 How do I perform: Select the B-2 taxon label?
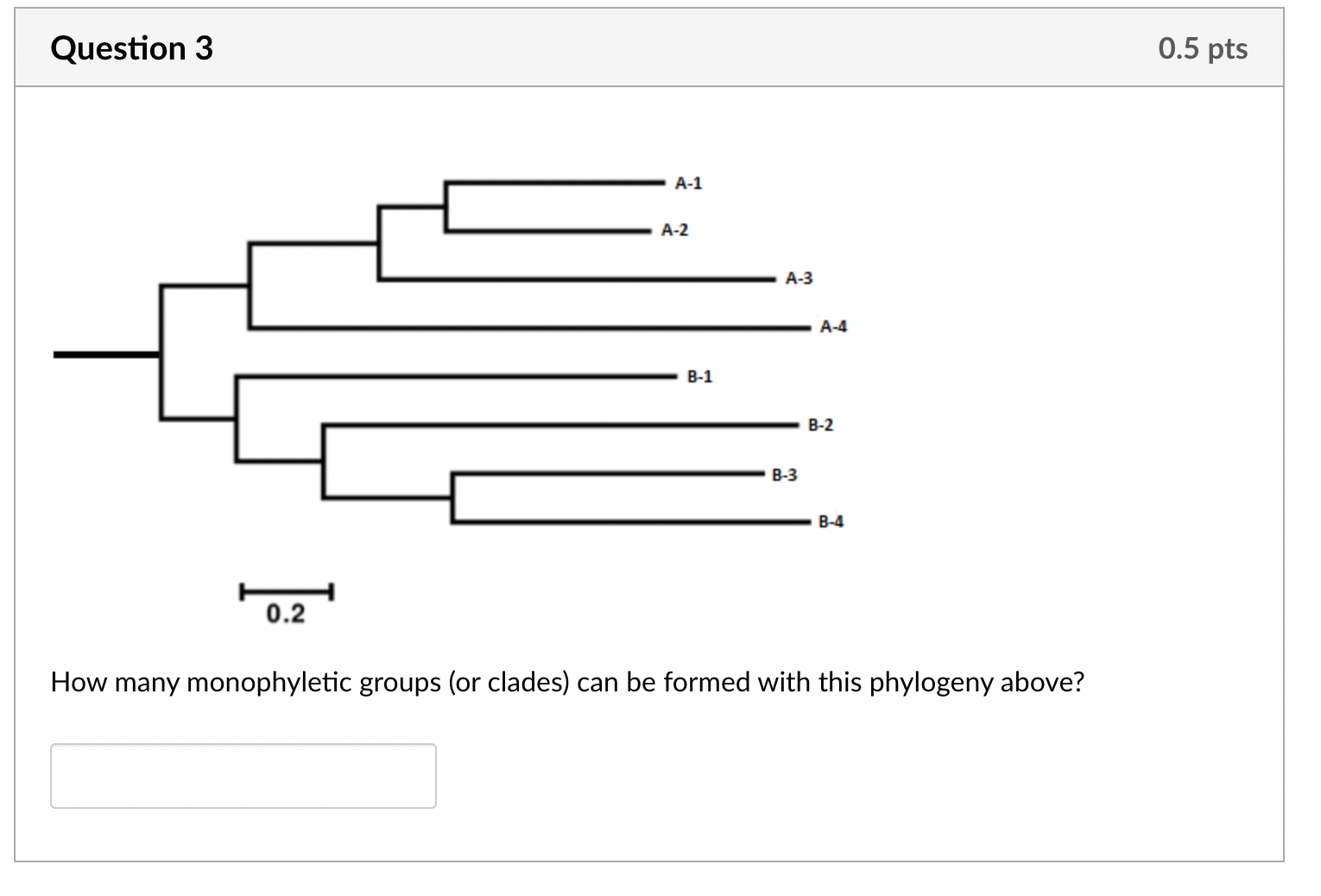coord(819,425)
